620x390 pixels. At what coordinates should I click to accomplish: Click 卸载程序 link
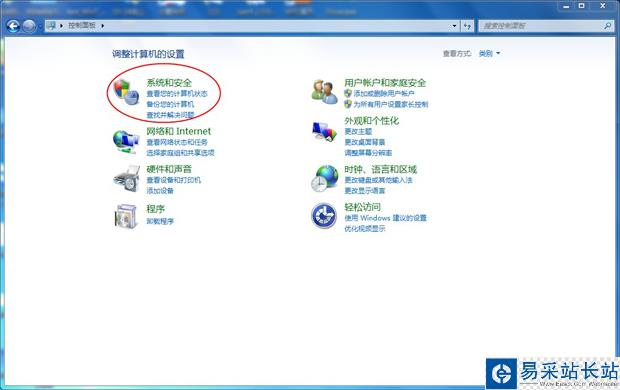pyautogui.click(x=160, y=221)
